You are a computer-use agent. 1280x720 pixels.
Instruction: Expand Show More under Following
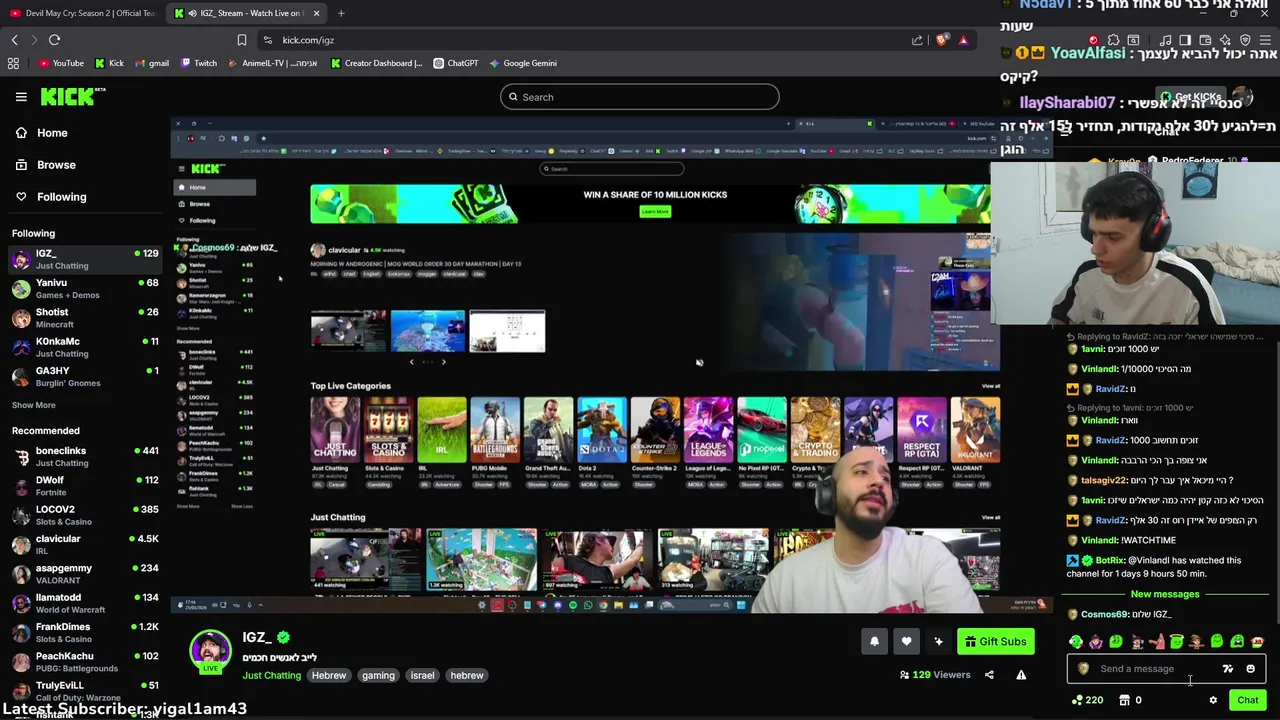33,405
